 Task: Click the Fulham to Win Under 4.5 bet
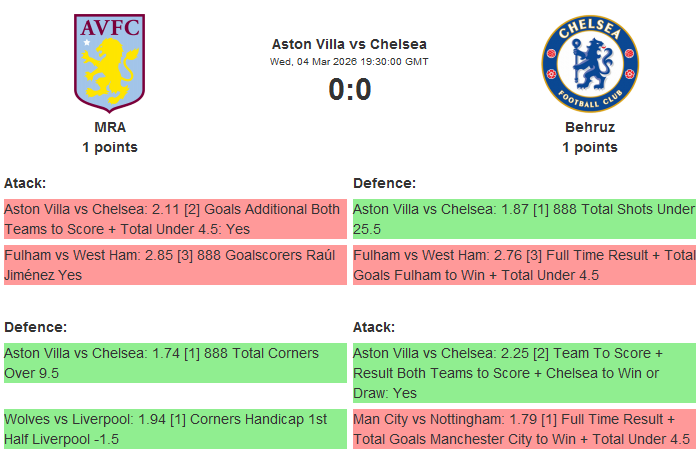(x=524, y=265)
